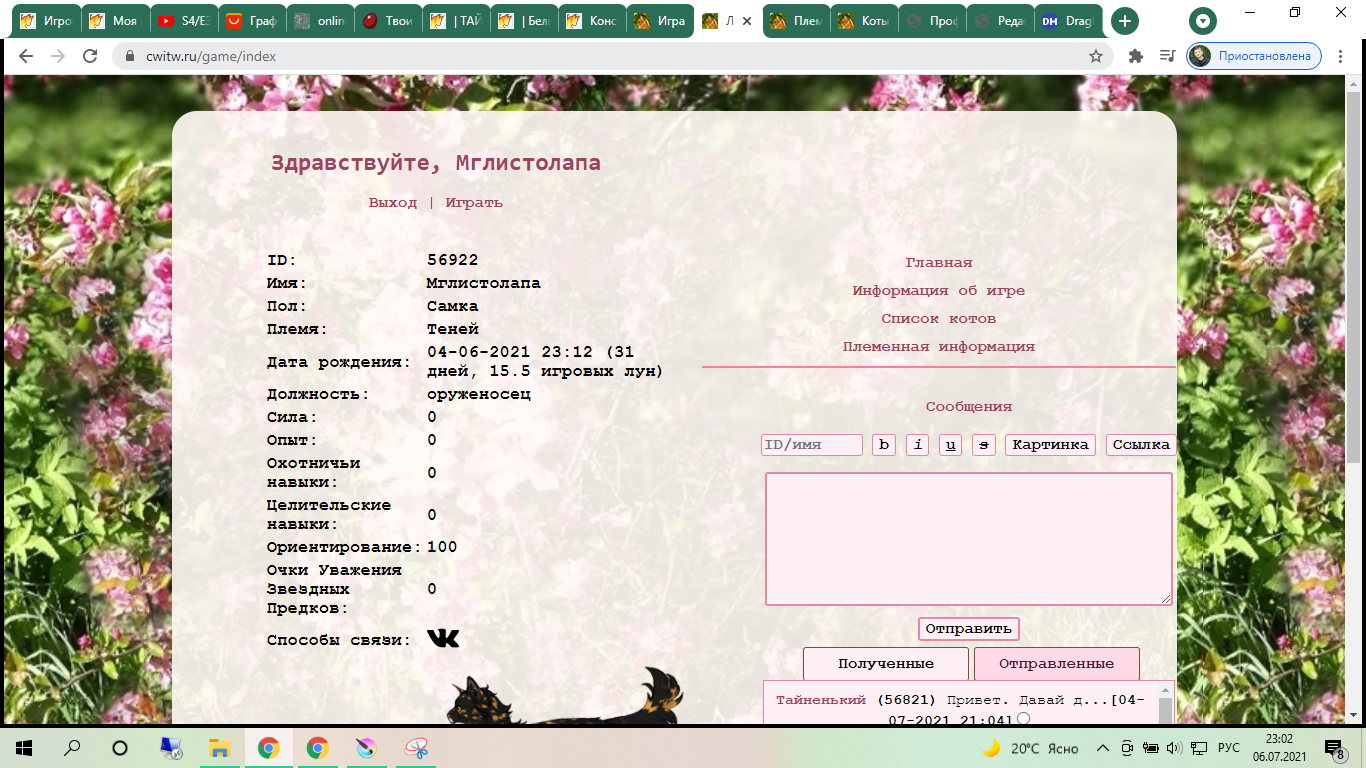Open sender Тайненький's profile link
Viewport: 1366px width, 768px height.
(x=821, y=700)
